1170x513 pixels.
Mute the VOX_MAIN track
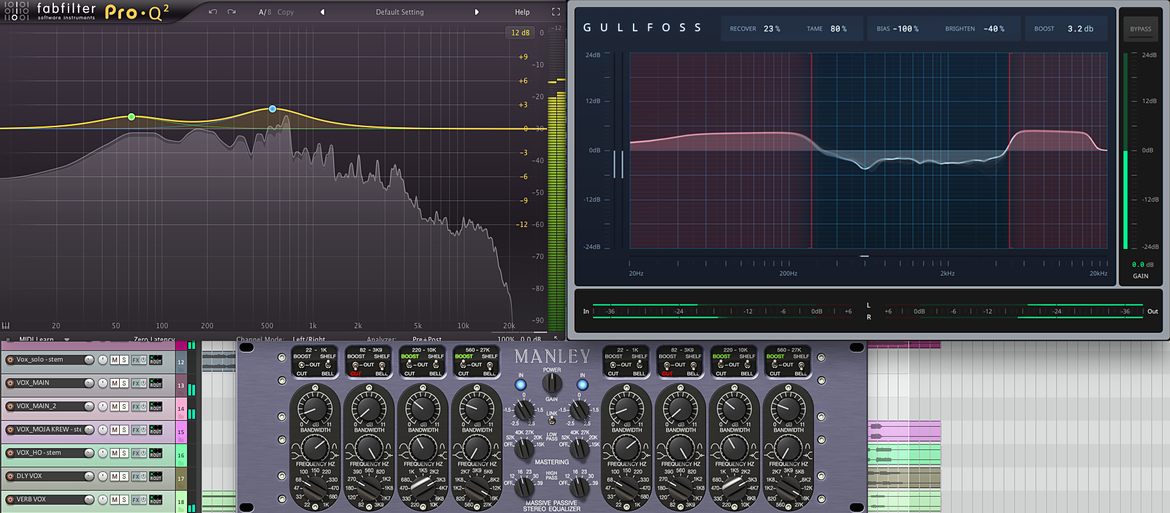pyautogui.click(x=114, y=383)
